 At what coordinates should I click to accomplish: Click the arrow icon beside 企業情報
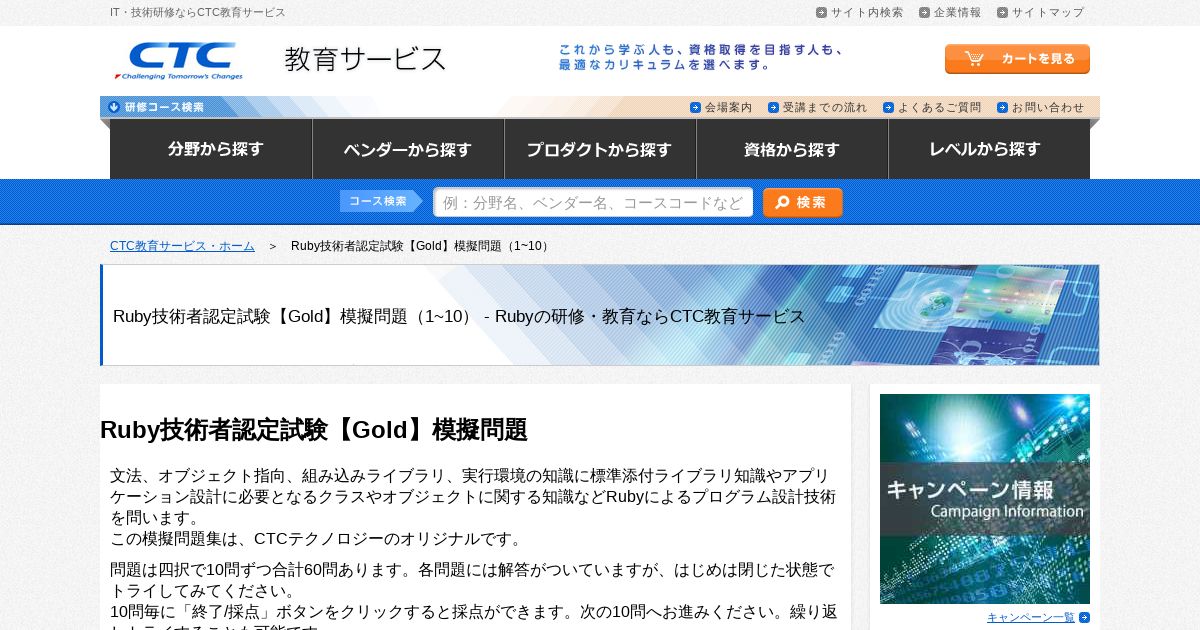click(x=924, y=13)
